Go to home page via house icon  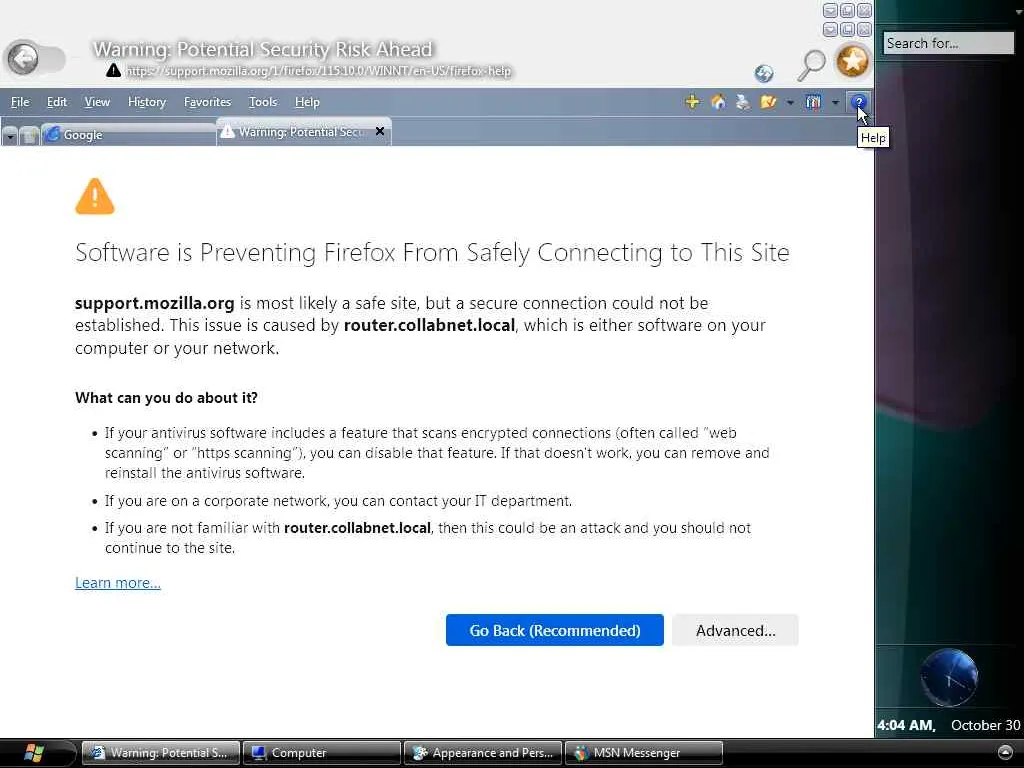coord(718,102)
